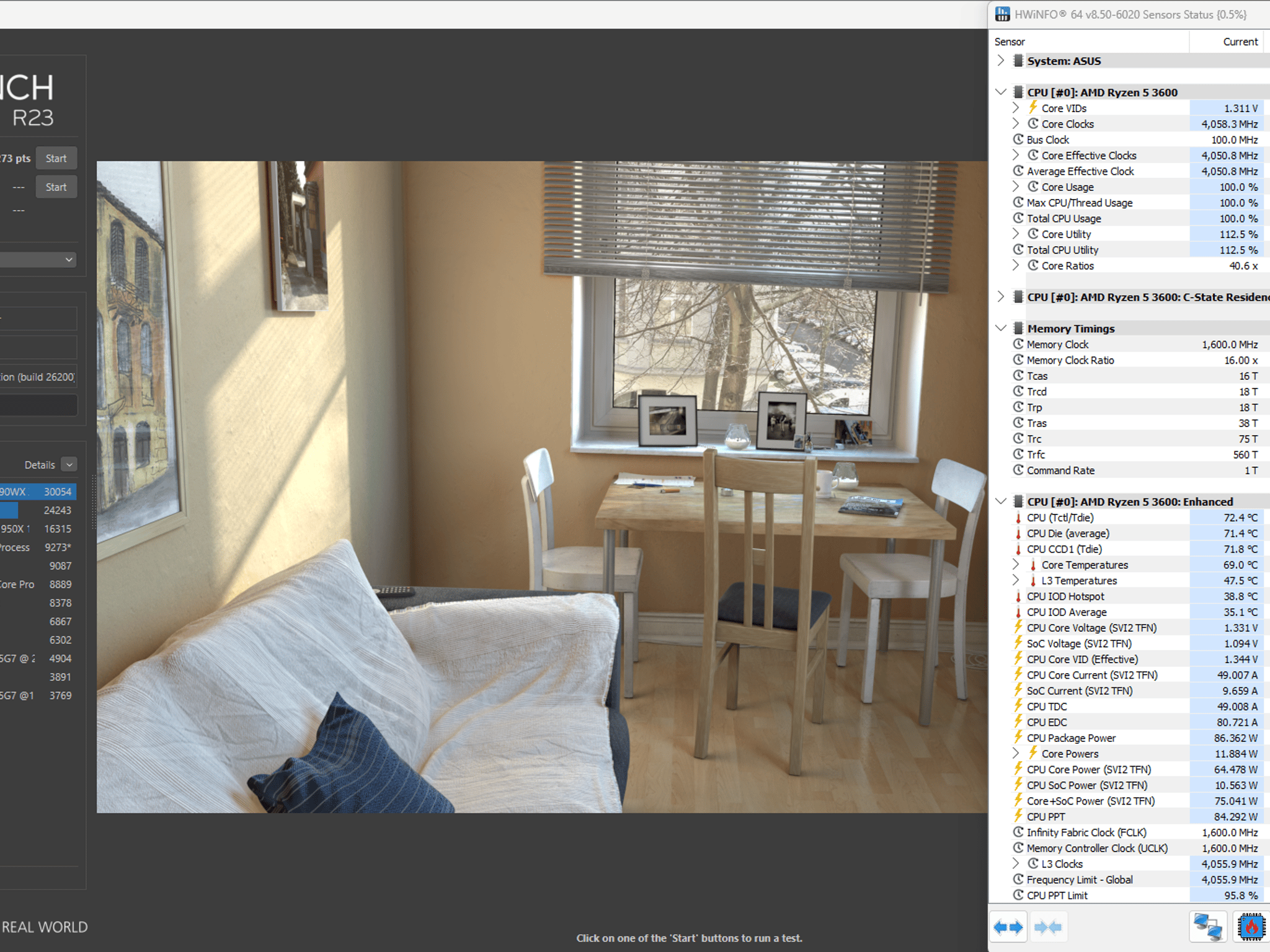Click the clock icon beside Bus Clock
Image resolution: width=1270 pixels, height=952 pixels.
[1018, 139]
